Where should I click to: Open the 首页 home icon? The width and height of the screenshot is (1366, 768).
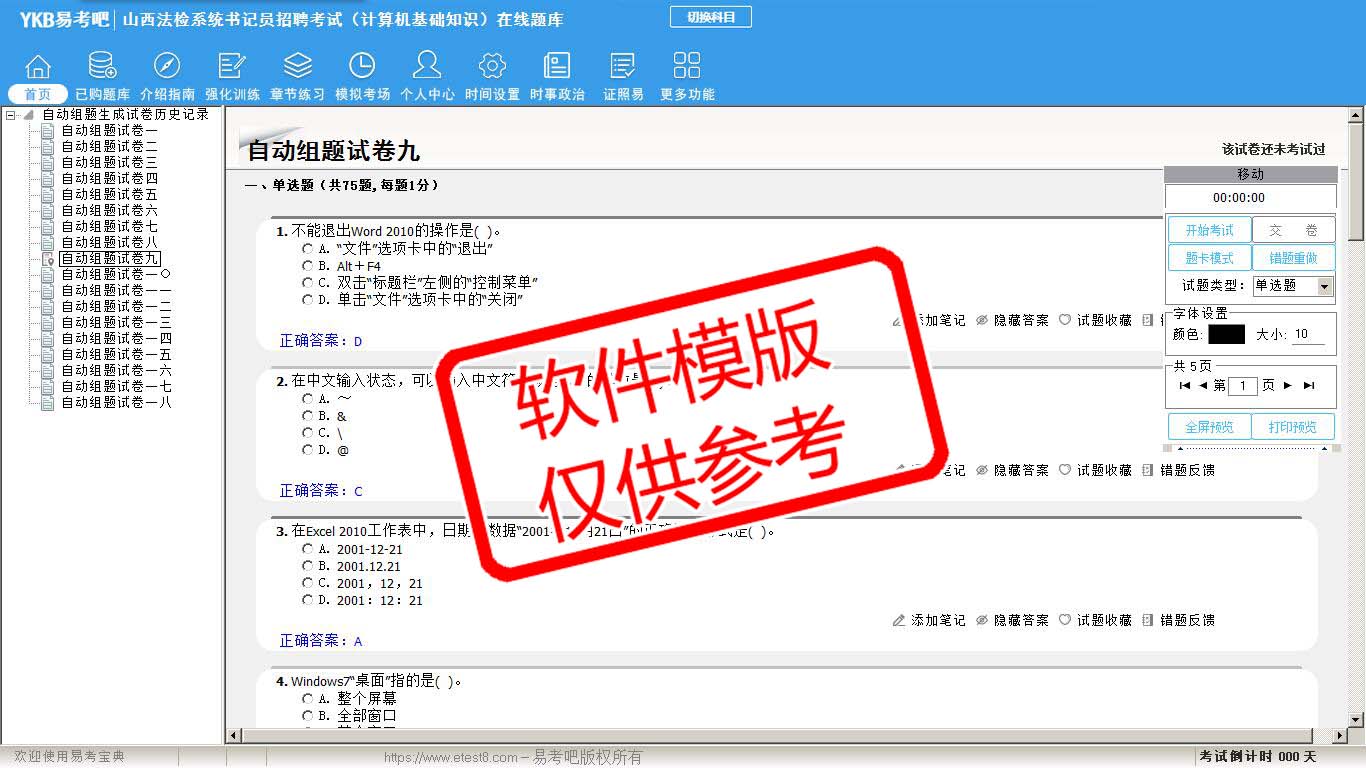38,66
